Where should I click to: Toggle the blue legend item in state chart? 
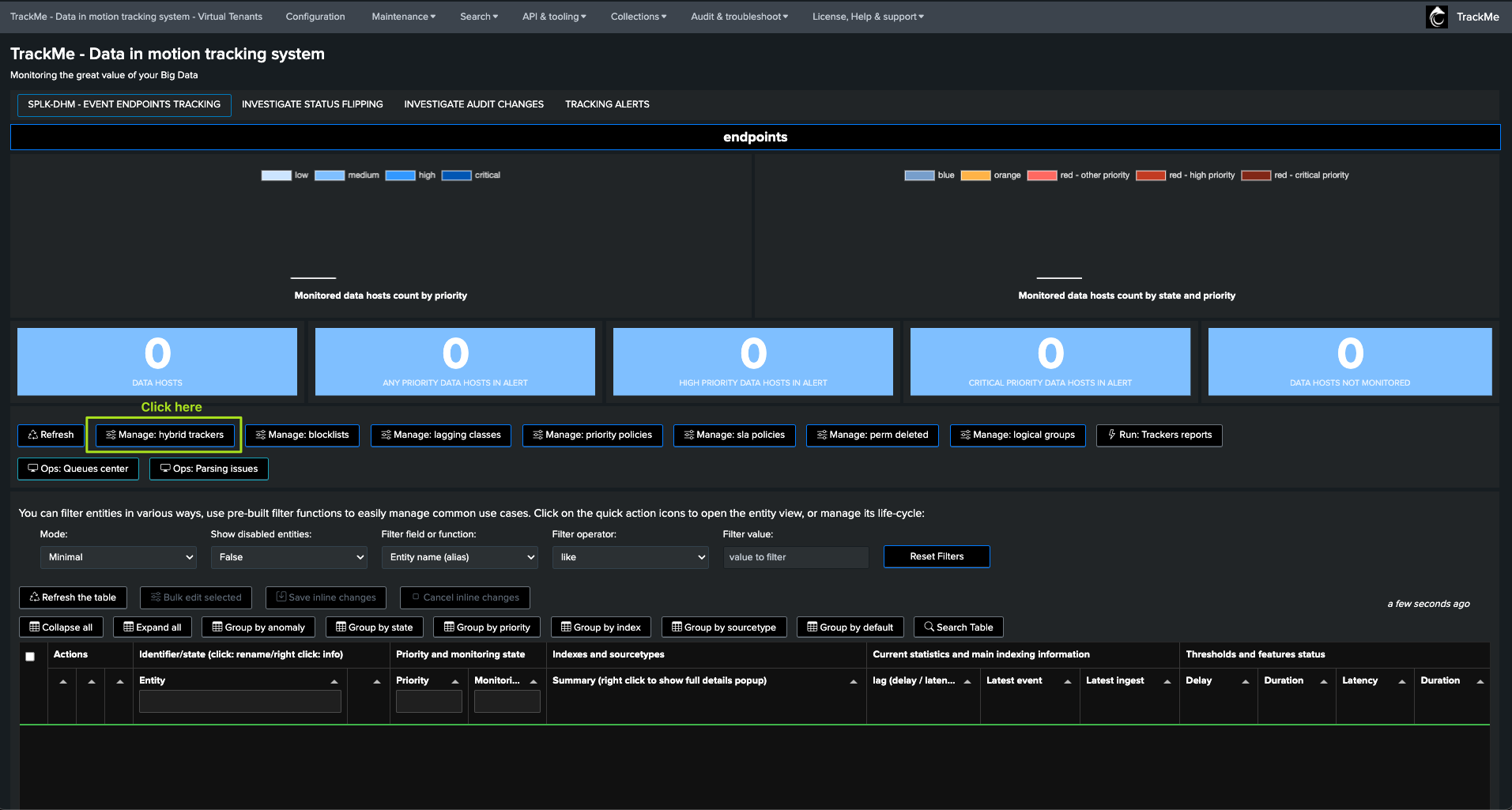point(919,175)
